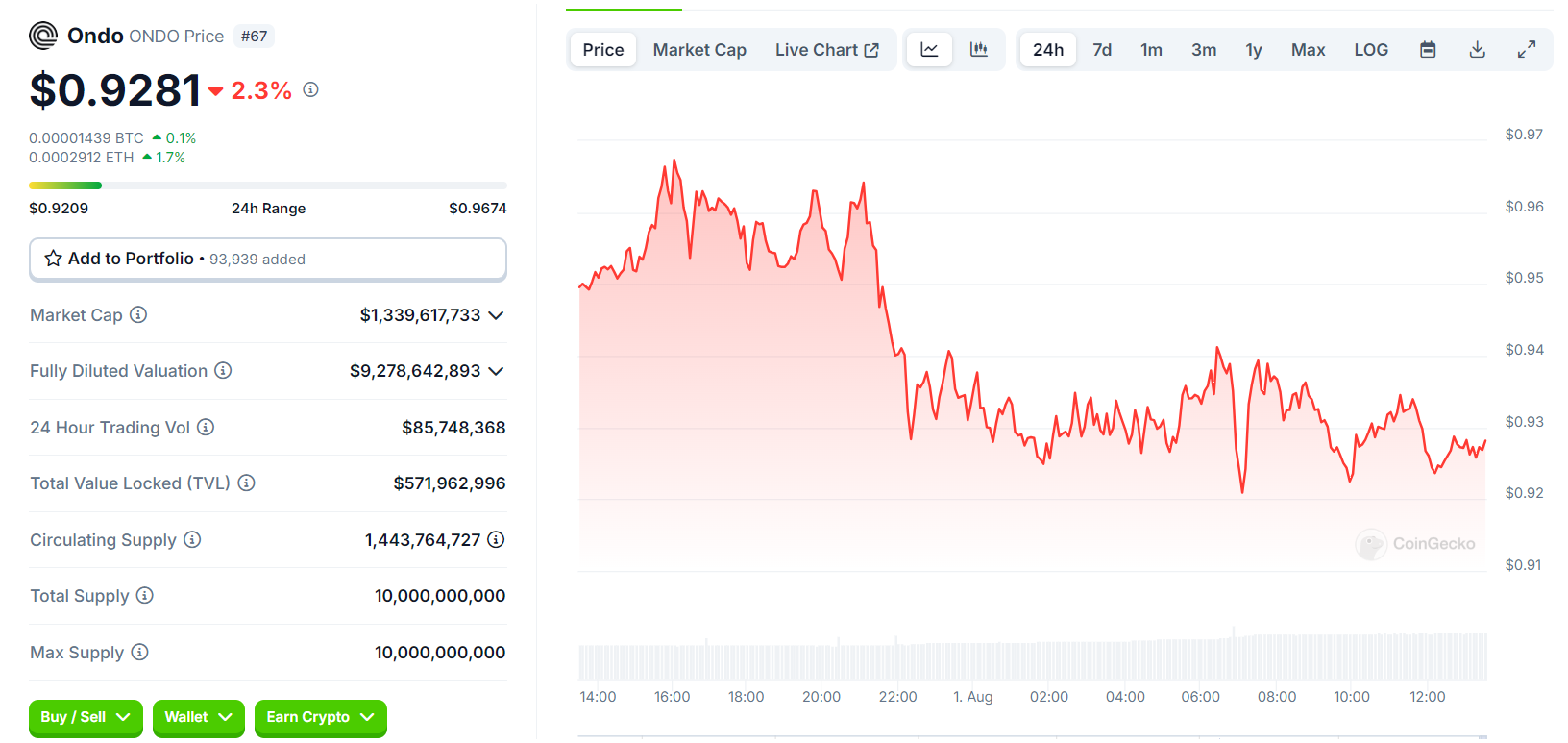Click the $0.9281 current price

pyautogui.click(x=115, y=90)
